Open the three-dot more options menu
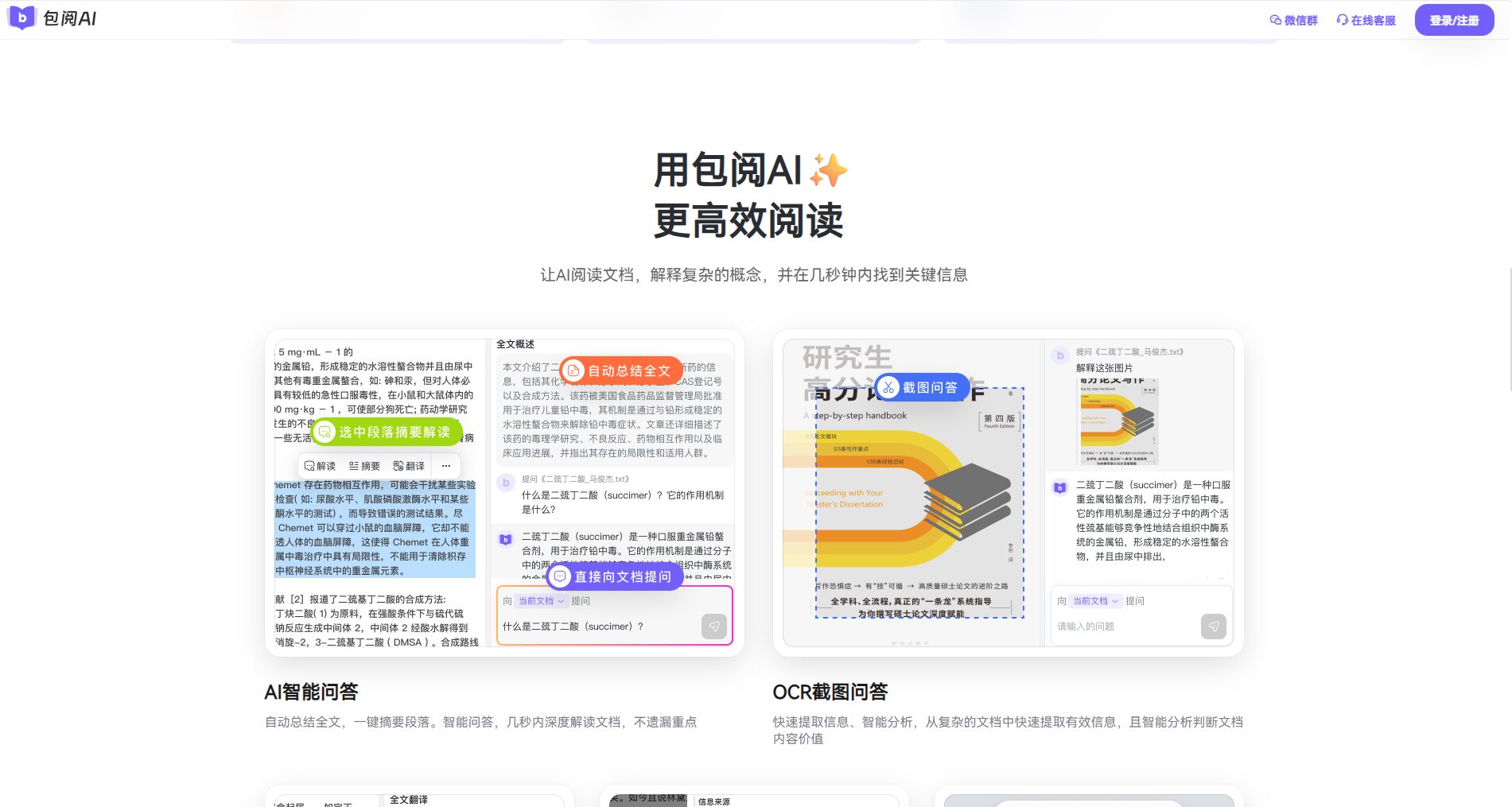This screenshot has width=1512, height=807. point(446,466)
